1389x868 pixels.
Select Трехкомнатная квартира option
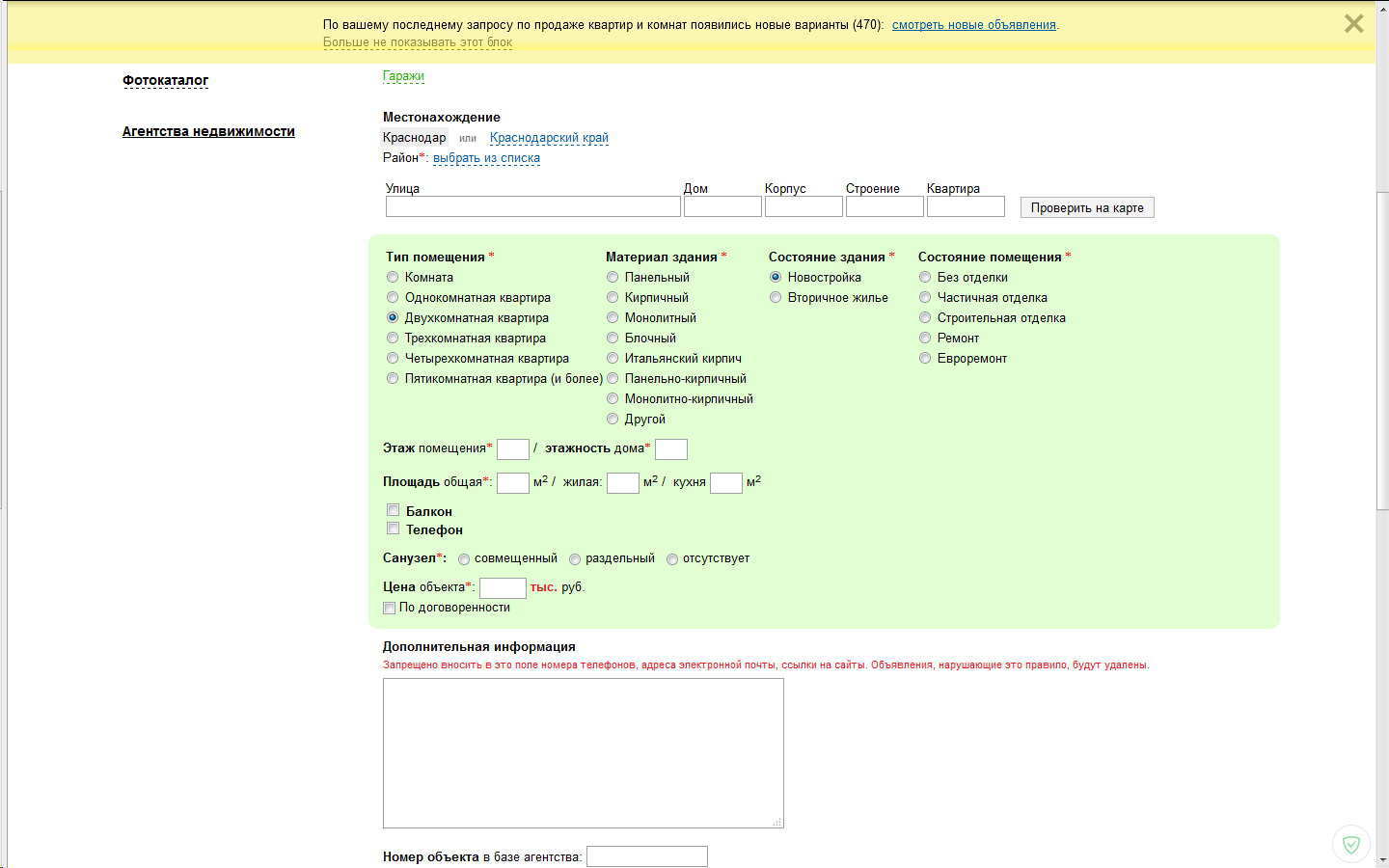pos(393,338)
